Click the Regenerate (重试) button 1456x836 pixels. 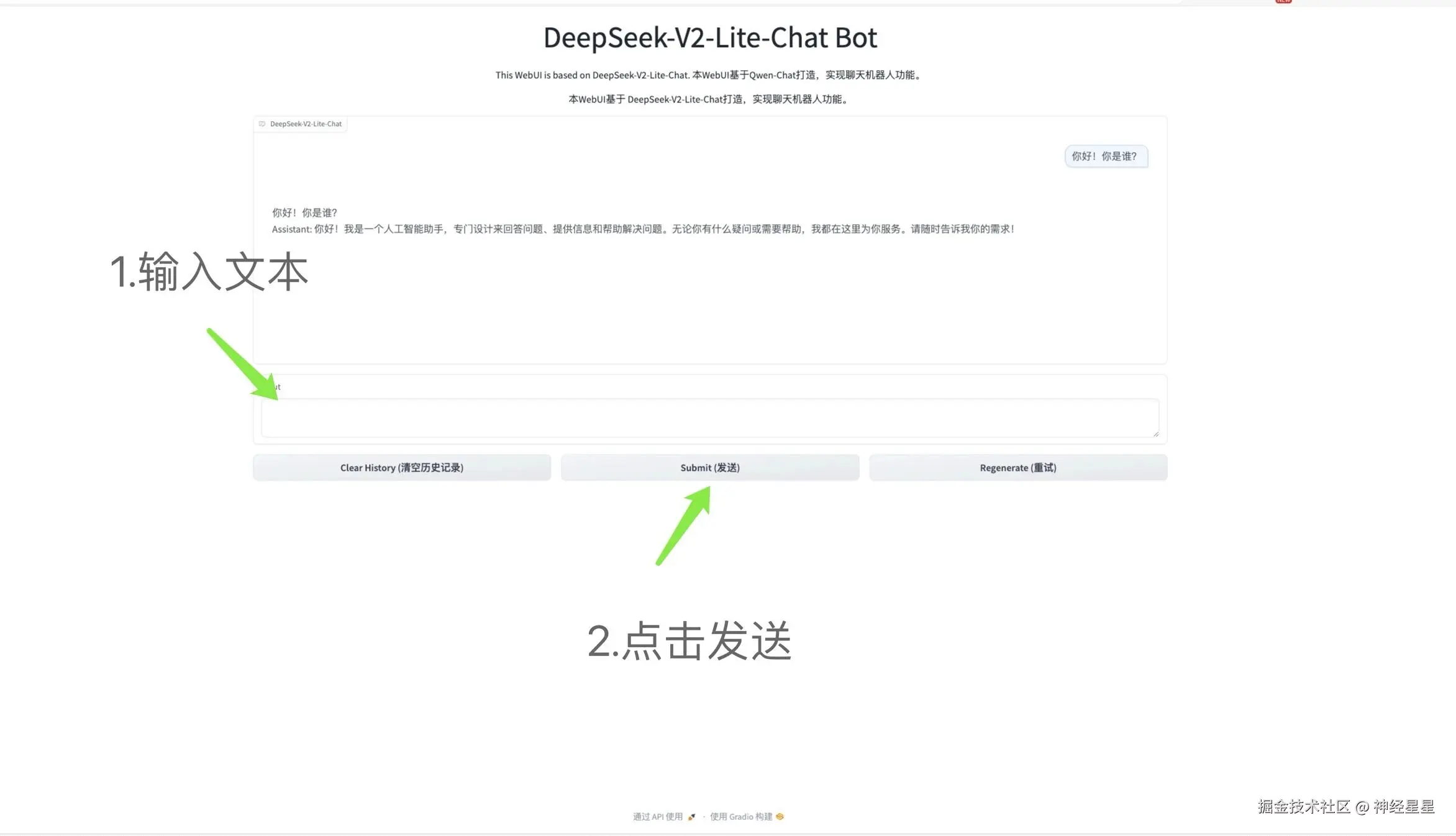[x=1017, y=467]
